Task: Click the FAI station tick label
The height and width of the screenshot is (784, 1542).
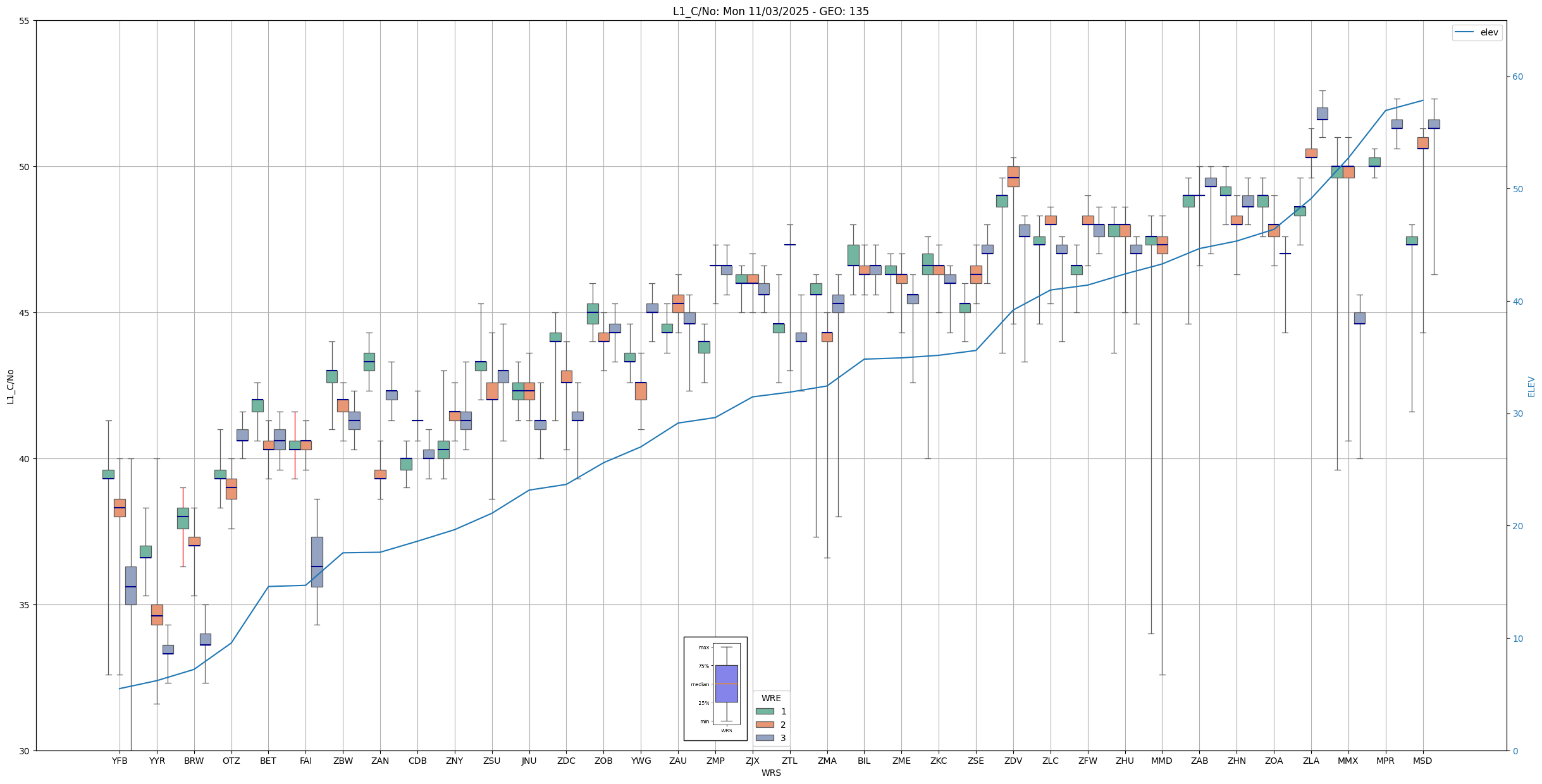Action: [305, 761]
